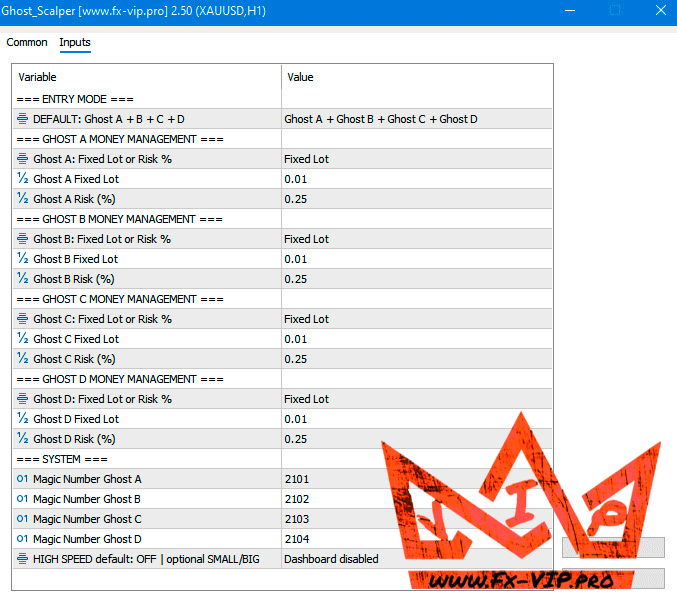The width and height of the screenshot is (677, 604).
Task: Edit the Ghost B Fixed Lot value 0.01
Action: coord(417,259)
